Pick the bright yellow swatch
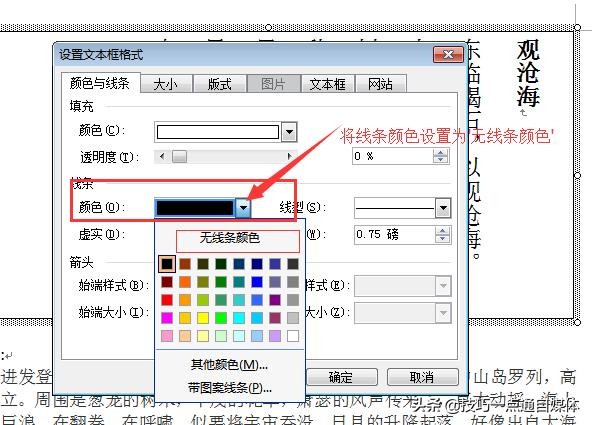Image resolution: width=592 pixels, height=425 pixels. click(203, 318)
